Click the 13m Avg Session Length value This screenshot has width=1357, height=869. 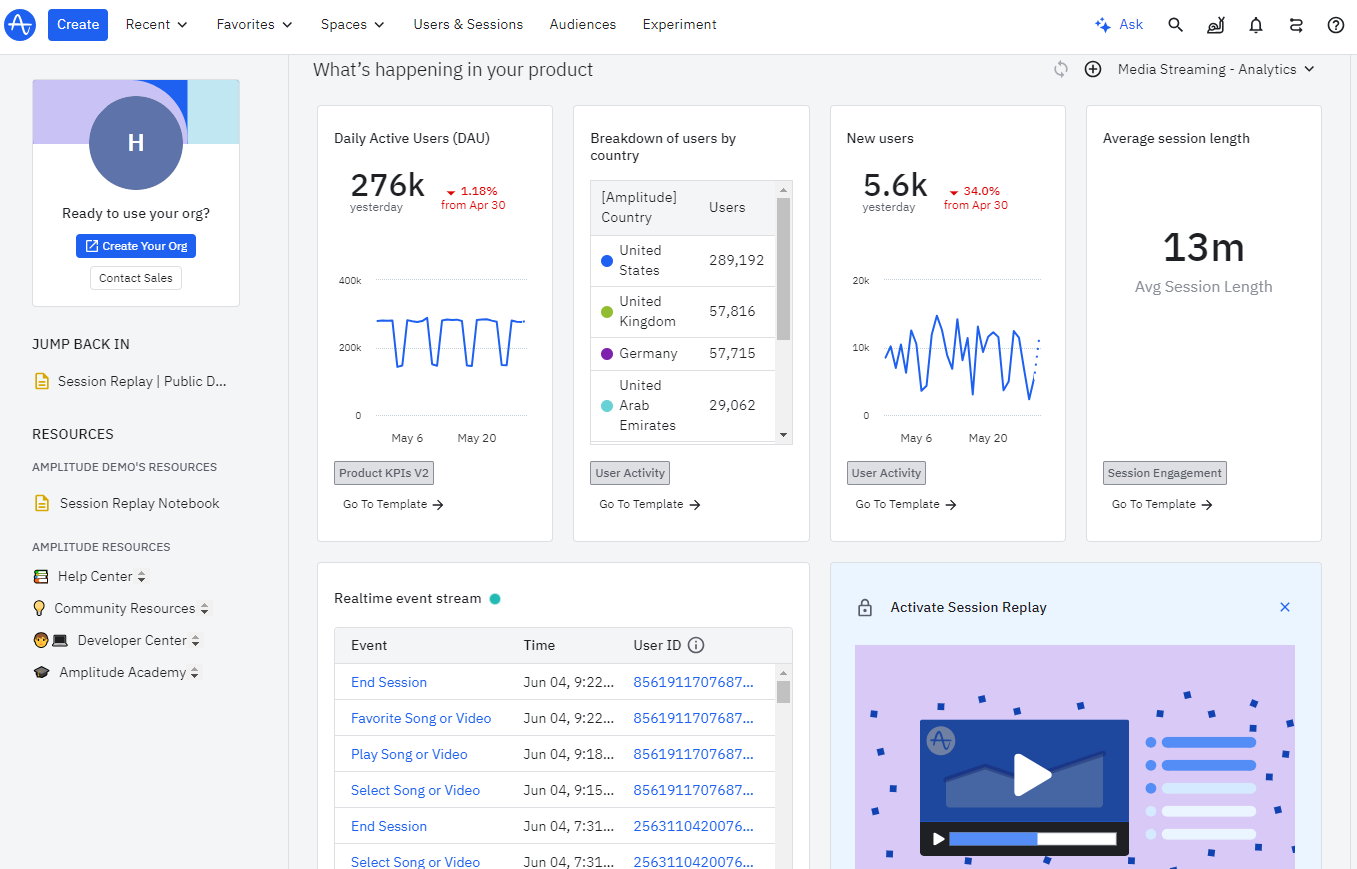[x=1203, y=247]
